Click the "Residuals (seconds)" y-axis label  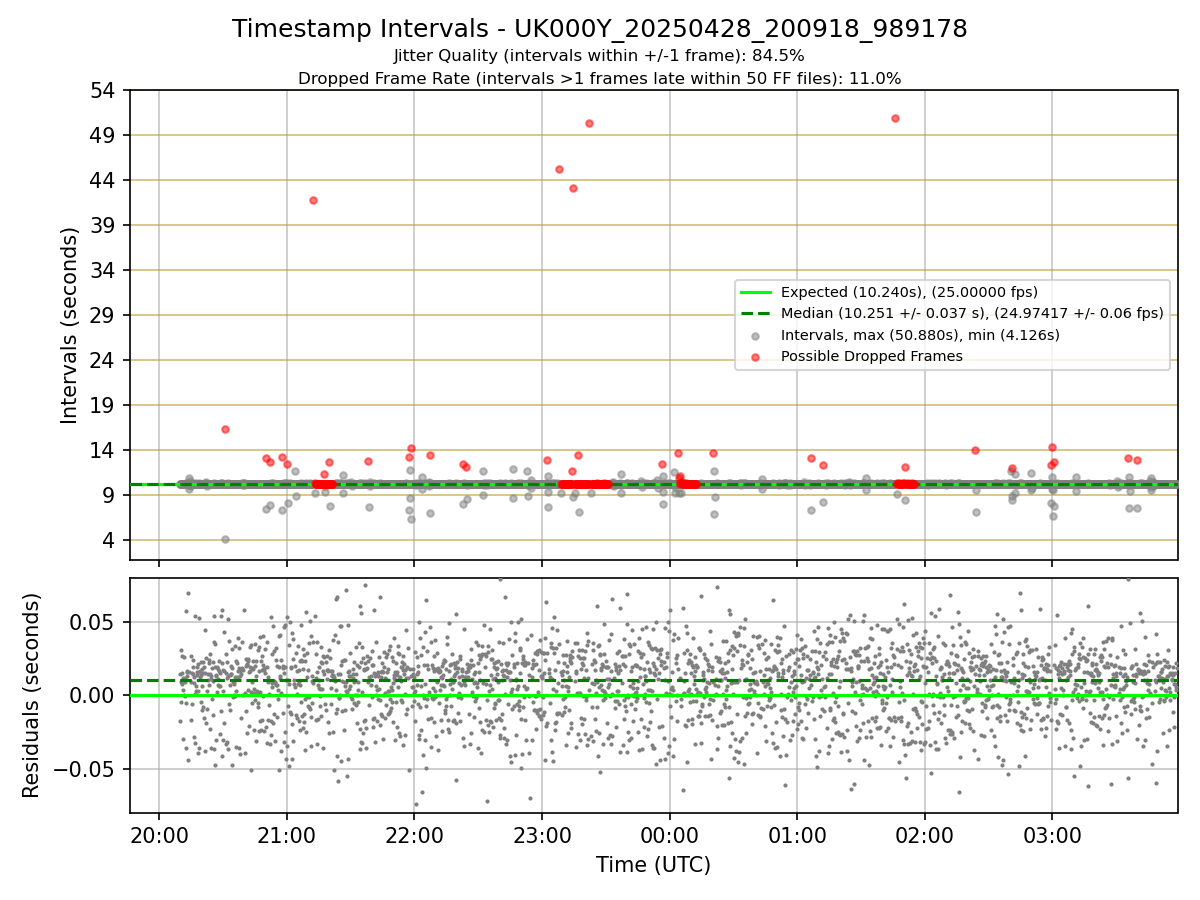[x=32, y=695]
